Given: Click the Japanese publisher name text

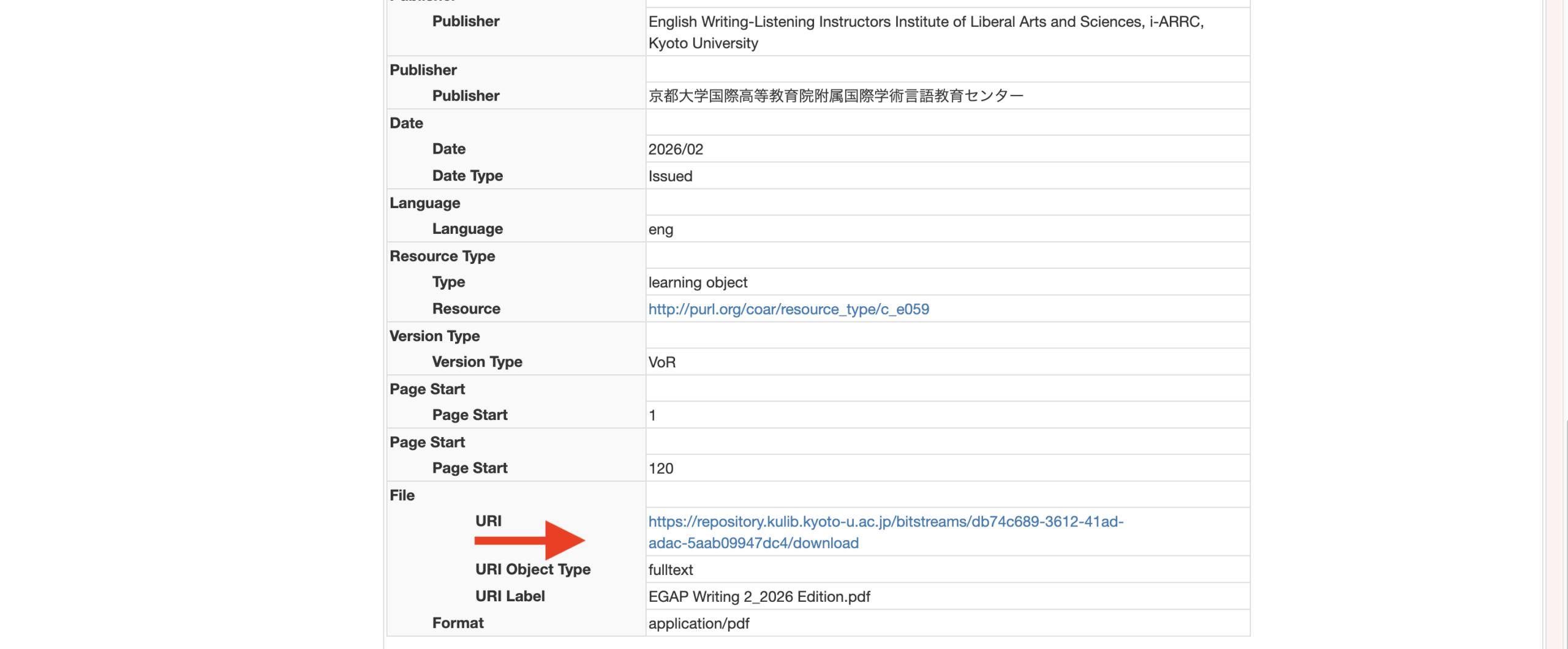Looking at the screenshot, I should [835, 96].
